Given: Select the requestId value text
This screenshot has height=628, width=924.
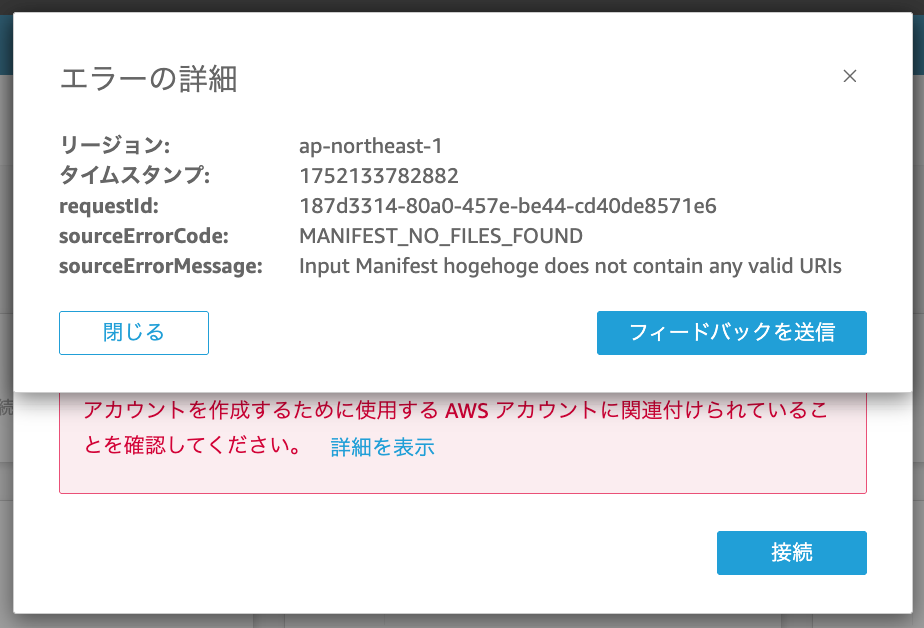Looking at the screenshot, I should [507, 206].
